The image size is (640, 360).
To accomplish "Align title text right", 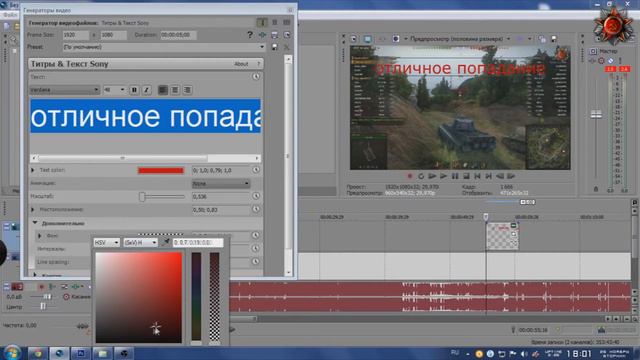I will pos(187,90).
